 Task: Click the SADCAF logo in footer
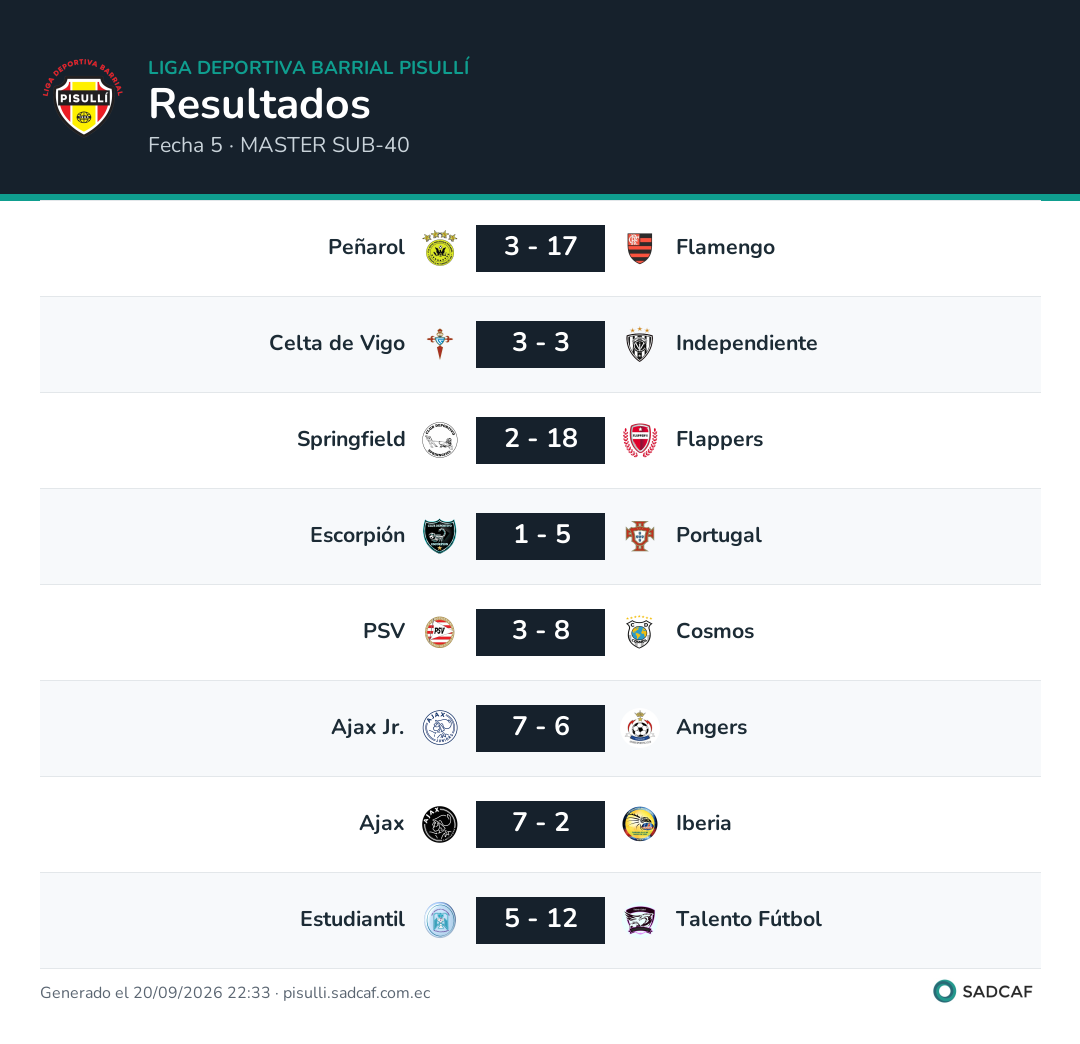pos(983,992)
